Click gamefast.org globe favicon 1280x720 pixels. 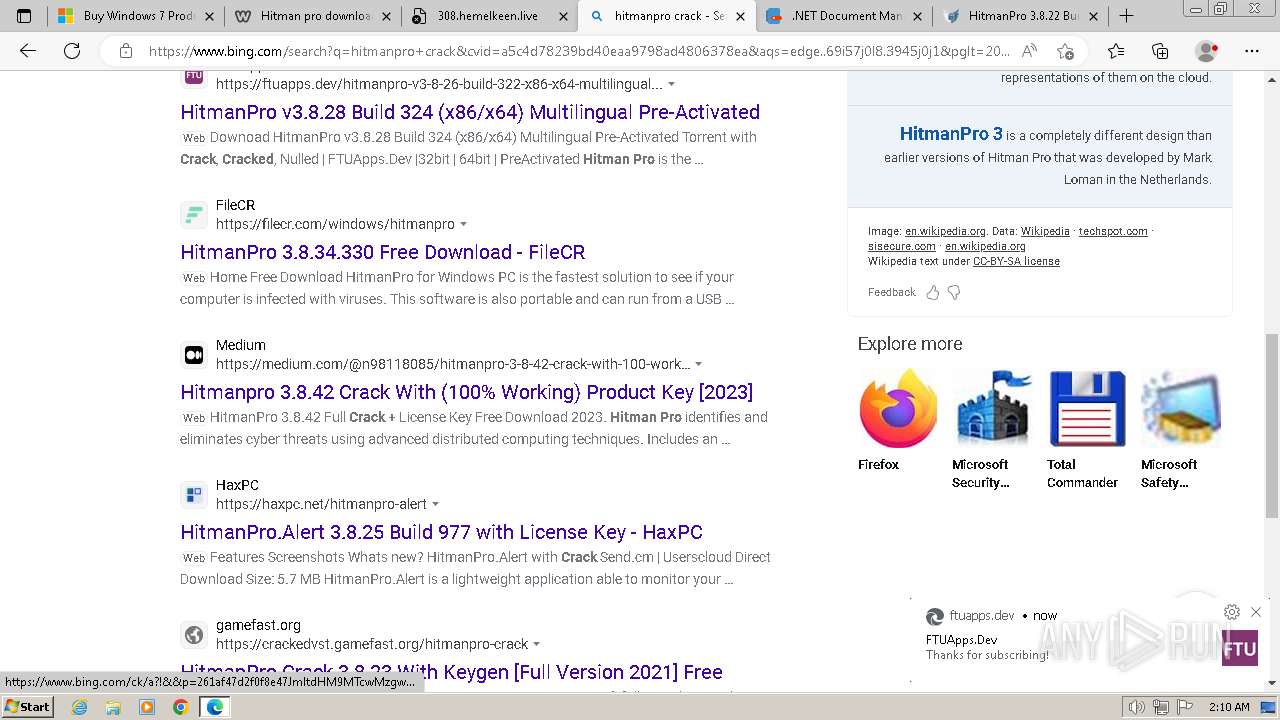click(x=194, y=635)
